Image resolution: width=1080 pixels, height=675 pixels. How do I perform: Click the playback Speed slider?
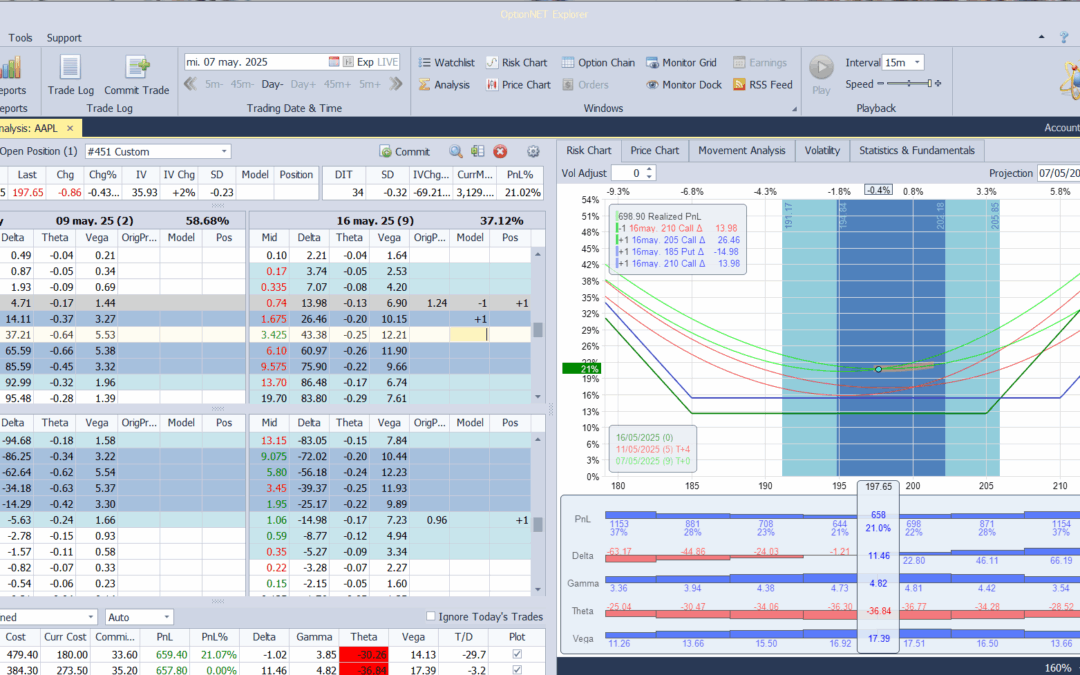click(909, 83)
